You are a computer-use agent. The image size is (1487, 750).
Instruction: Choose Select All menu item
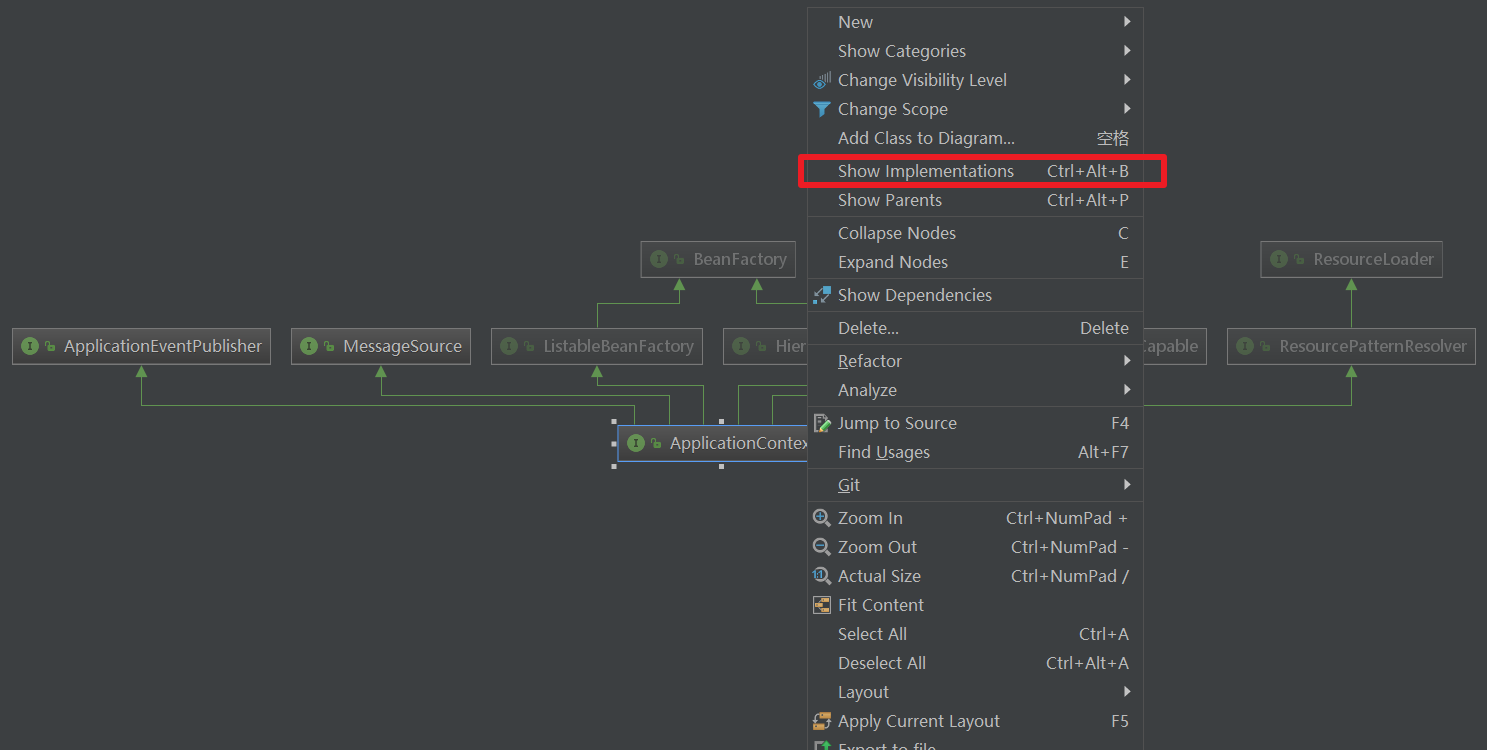[x=975, y=634]
